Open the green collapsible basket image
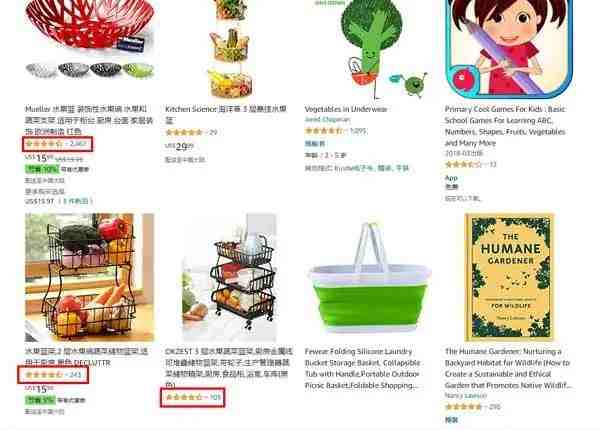This screenshot has height=430, width=600. 370,278
